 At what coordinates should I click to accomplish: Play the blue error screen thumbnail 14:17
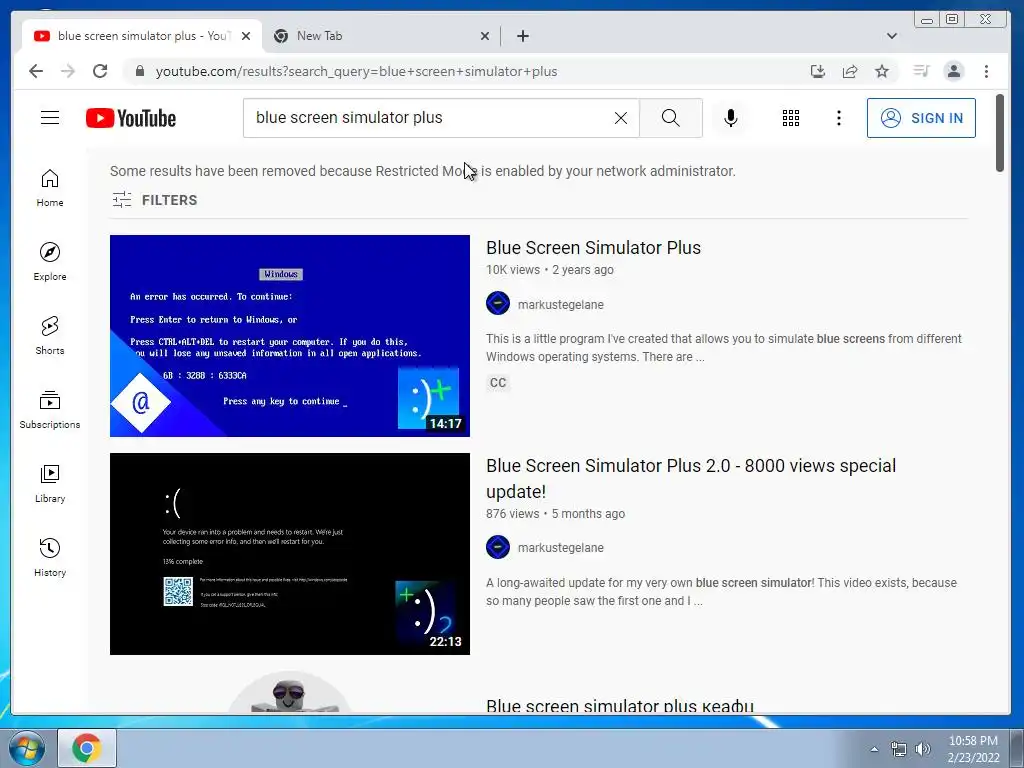[289, 336]
